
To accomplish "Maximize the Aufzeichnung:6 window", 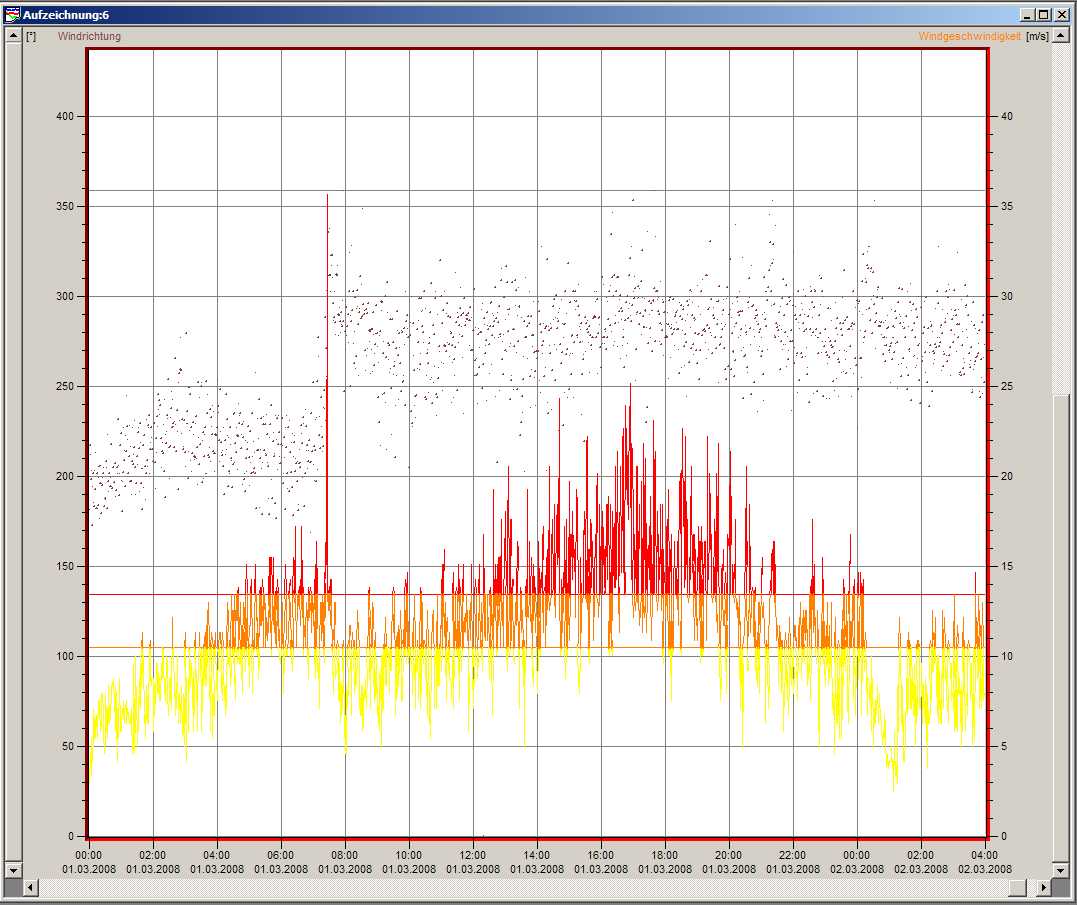I will click(1043, 14).
